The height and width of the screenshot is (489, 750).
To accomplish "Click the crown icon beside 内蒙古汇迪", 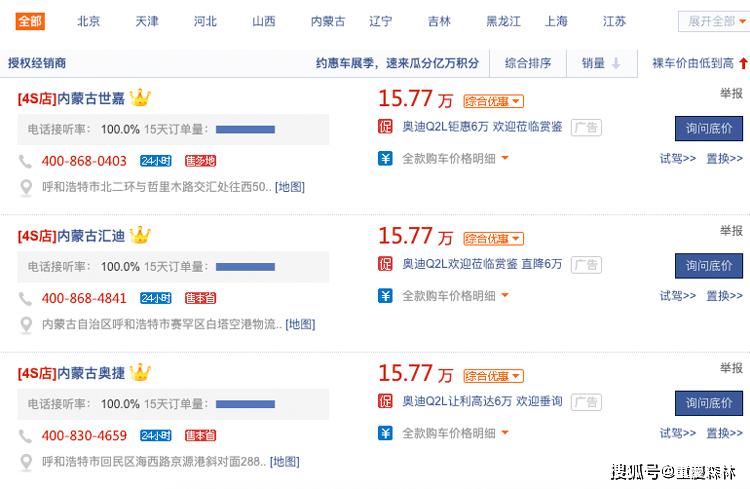I will 140,236.
